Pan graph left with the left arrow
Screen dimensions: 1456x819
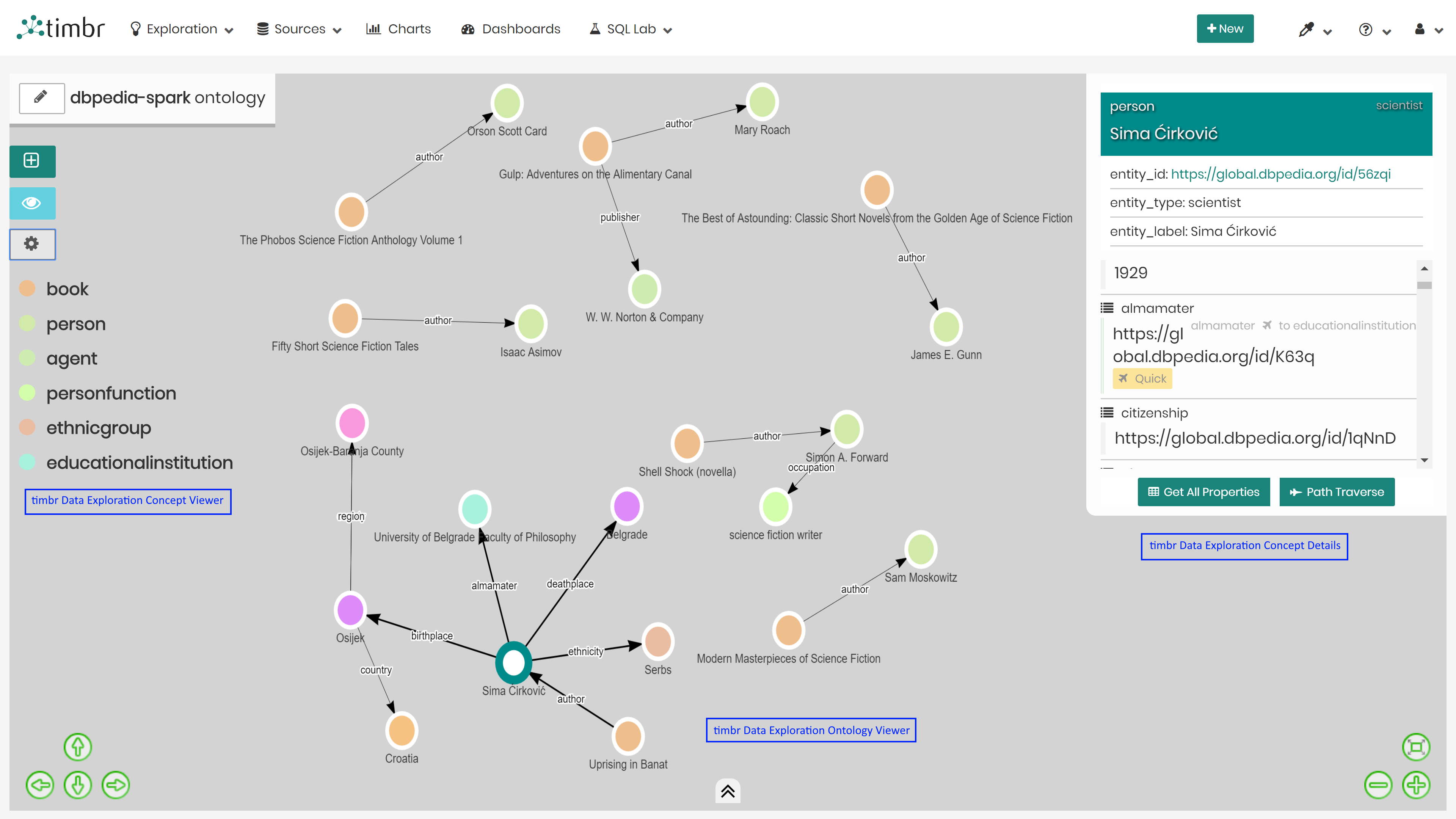(39, 785)
